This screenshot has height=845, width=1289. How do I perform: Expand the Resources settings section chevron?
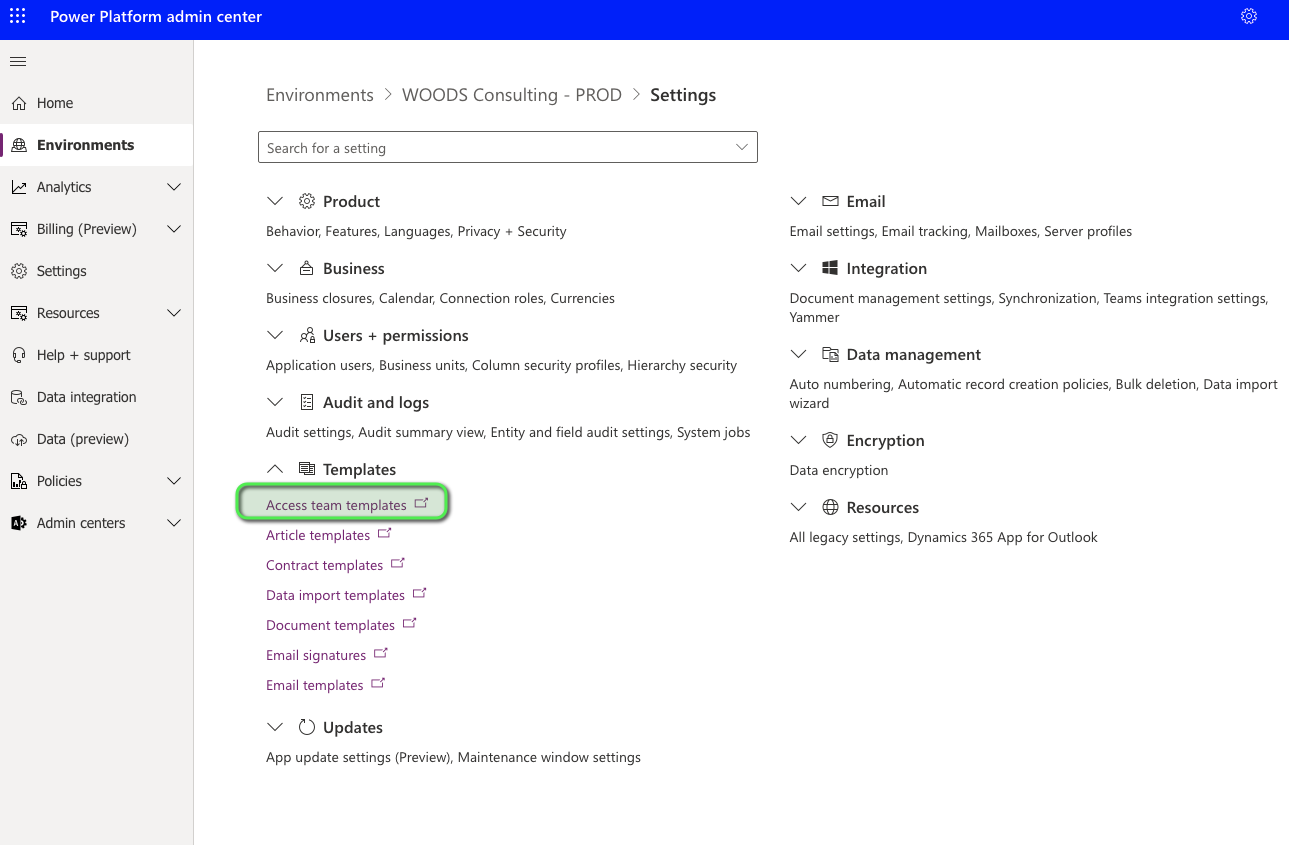(x=798, y=507)
